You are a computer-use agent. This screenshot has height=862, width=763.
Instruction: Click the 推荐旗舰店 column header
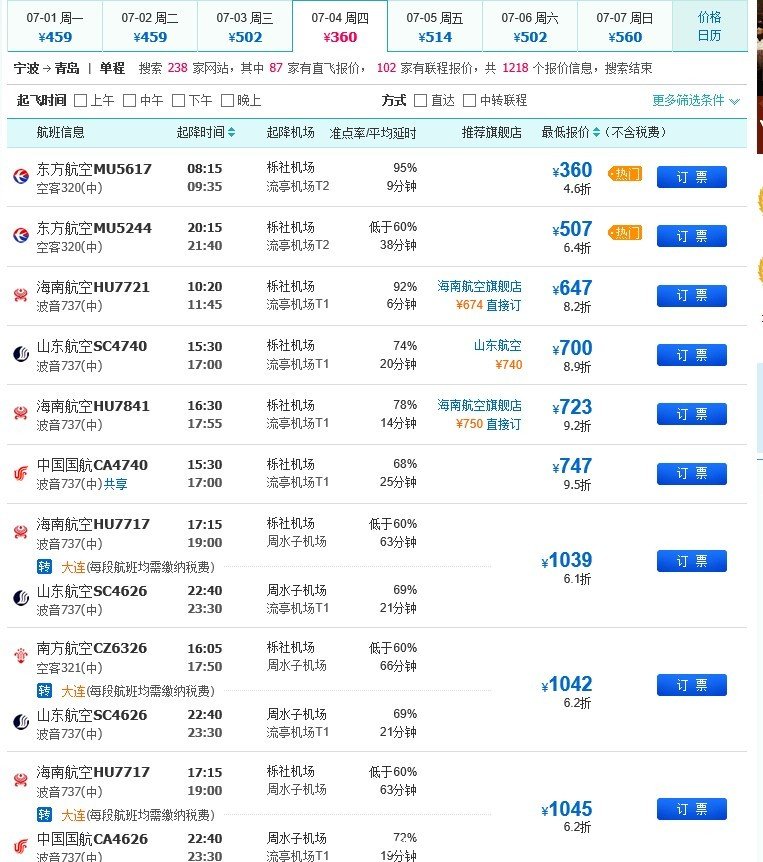click(491, 132)
